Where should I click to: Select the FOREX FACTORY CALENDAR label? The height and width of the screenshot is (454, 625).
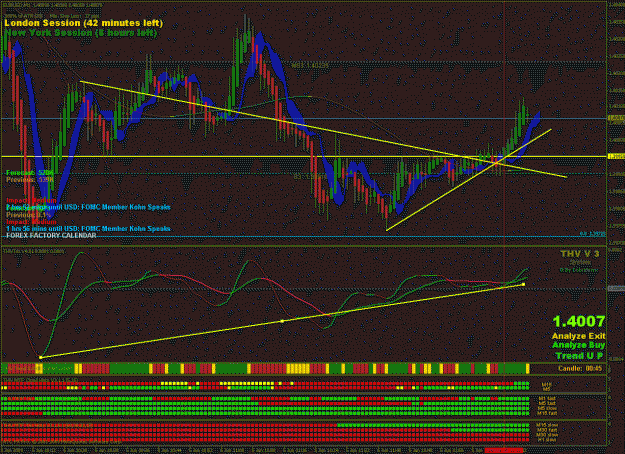(x=51, y=236)
